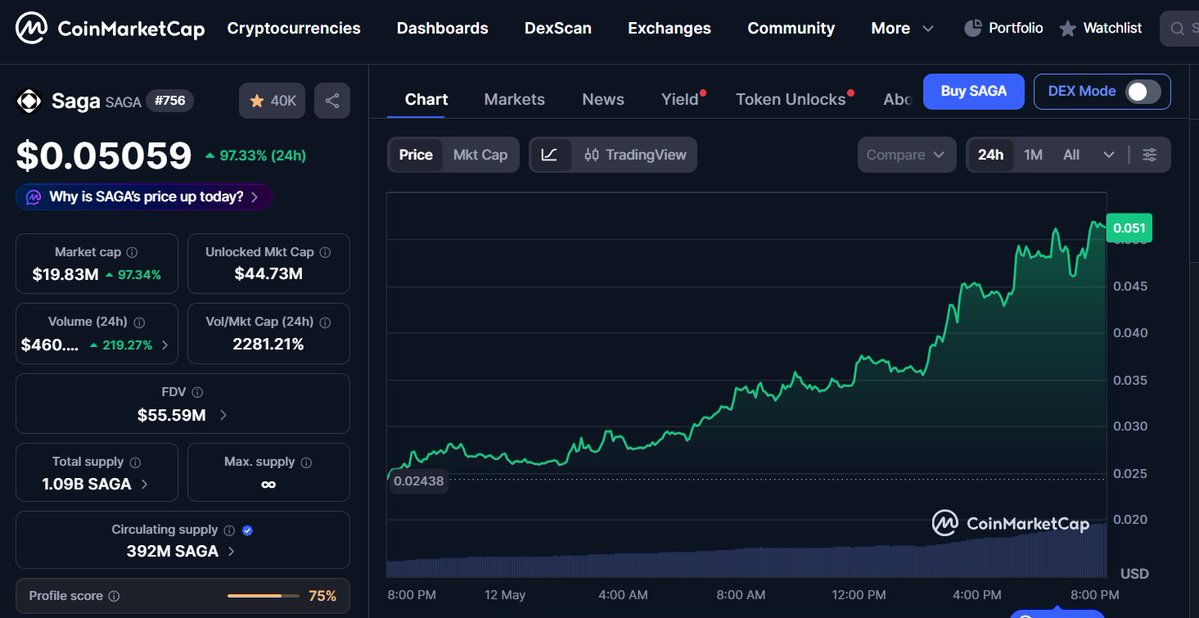The width and height of the screenshot is (1199, 618).
Task: Click the verified badge near Circulating supply
Action: 247,530
